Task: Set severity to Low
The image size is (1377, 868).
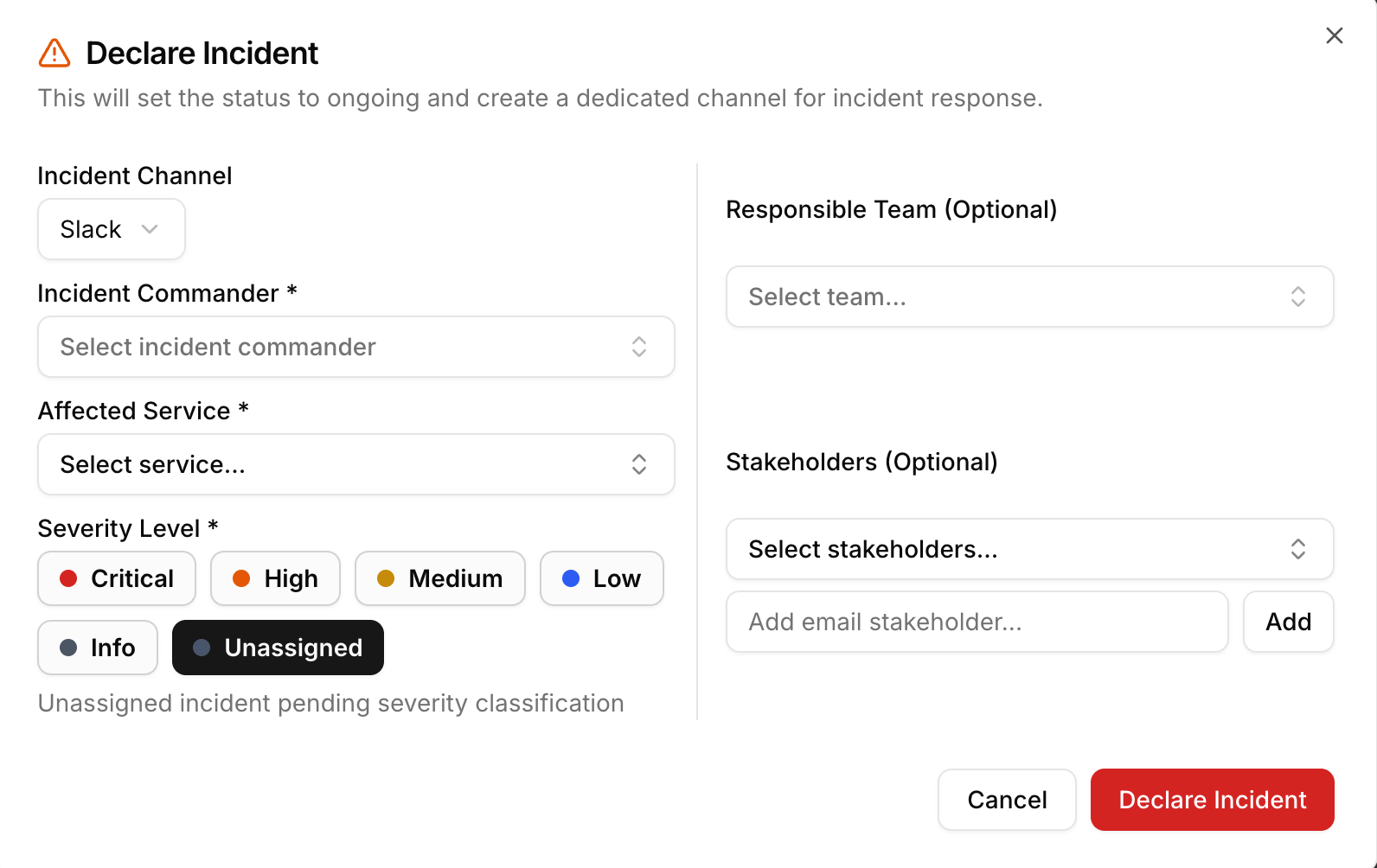Action: coord(601,578)
